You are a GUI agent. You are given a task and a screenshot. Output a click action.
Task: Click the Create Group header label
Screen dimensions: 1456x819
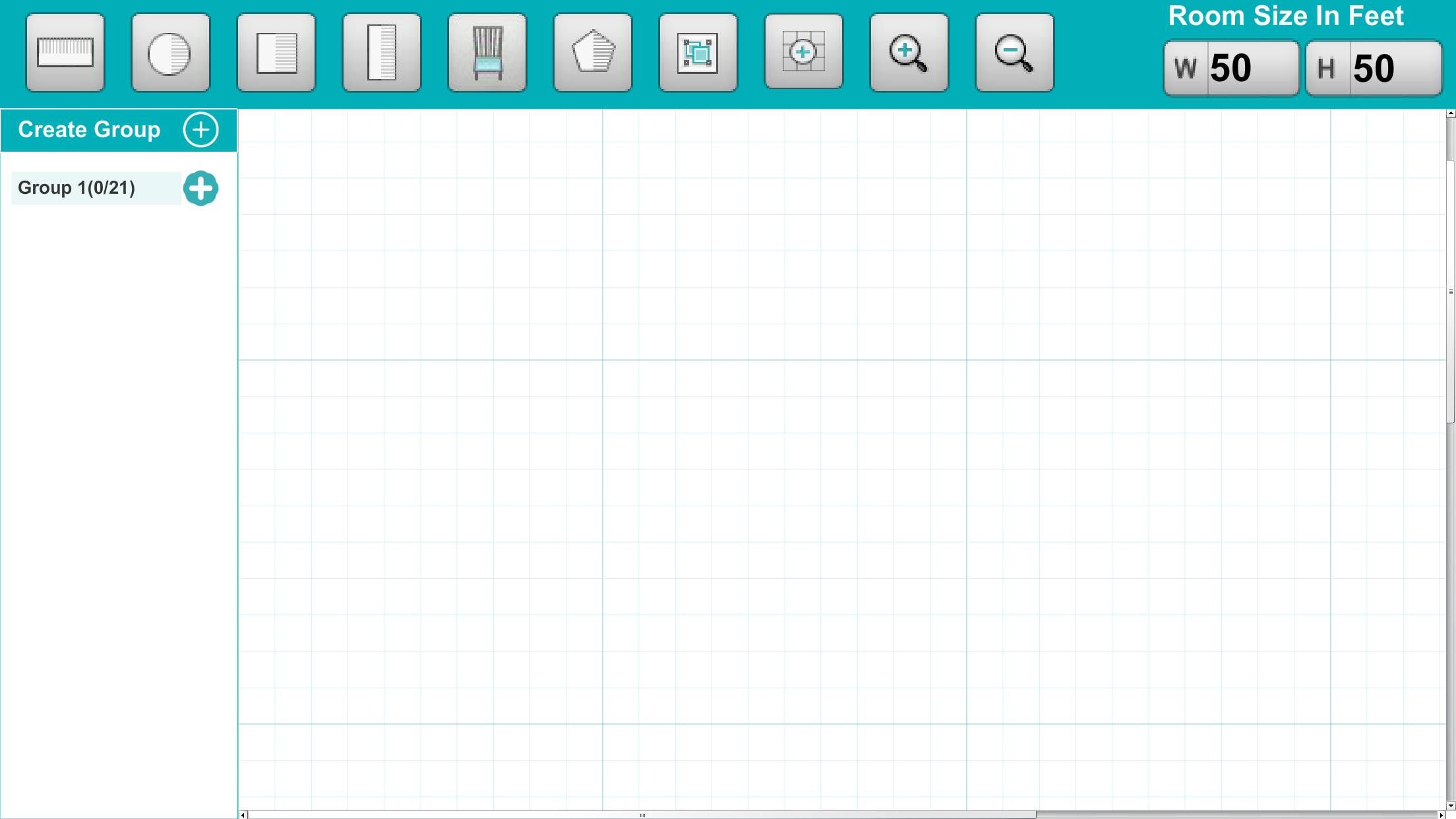[x=89, y=129]
